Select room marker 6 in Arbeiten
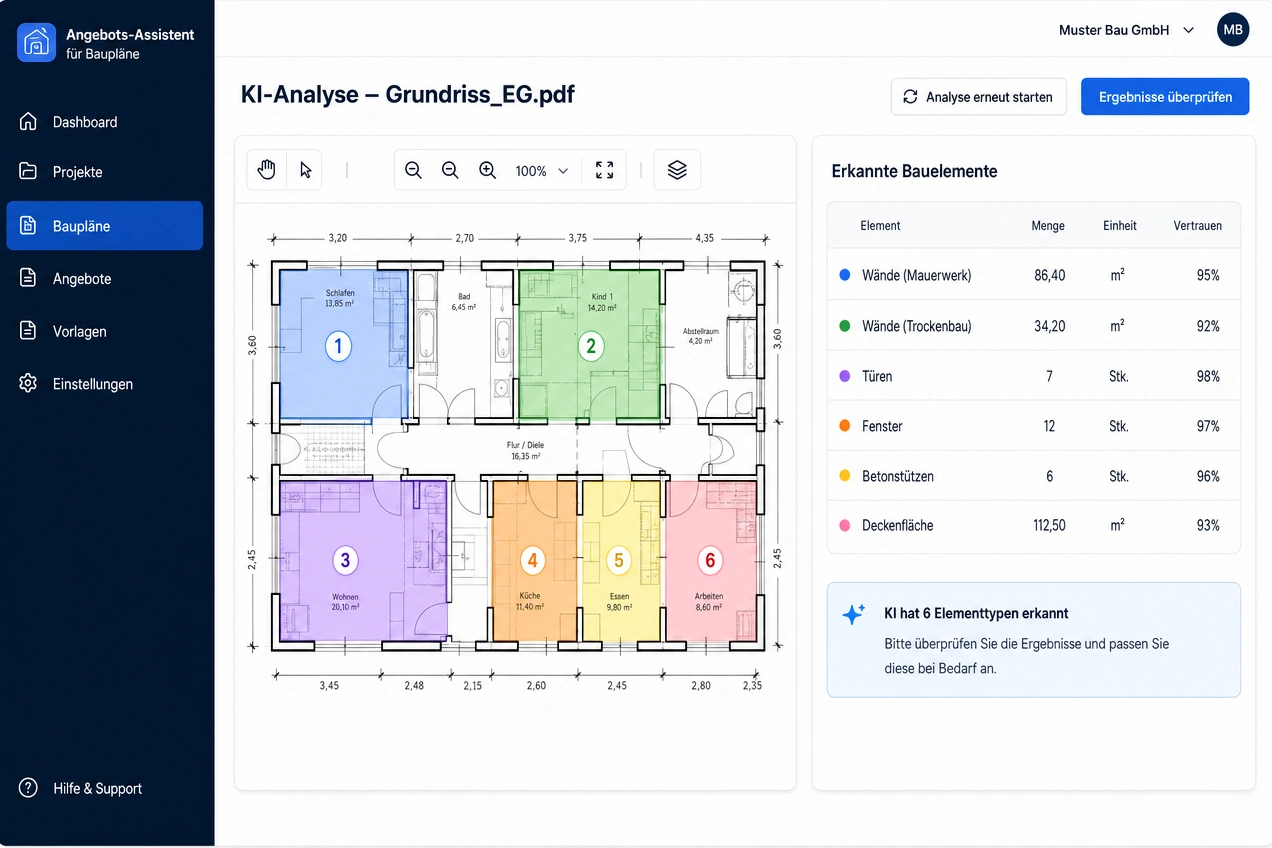The image size is (1272, 848). [x=710, y=560]
